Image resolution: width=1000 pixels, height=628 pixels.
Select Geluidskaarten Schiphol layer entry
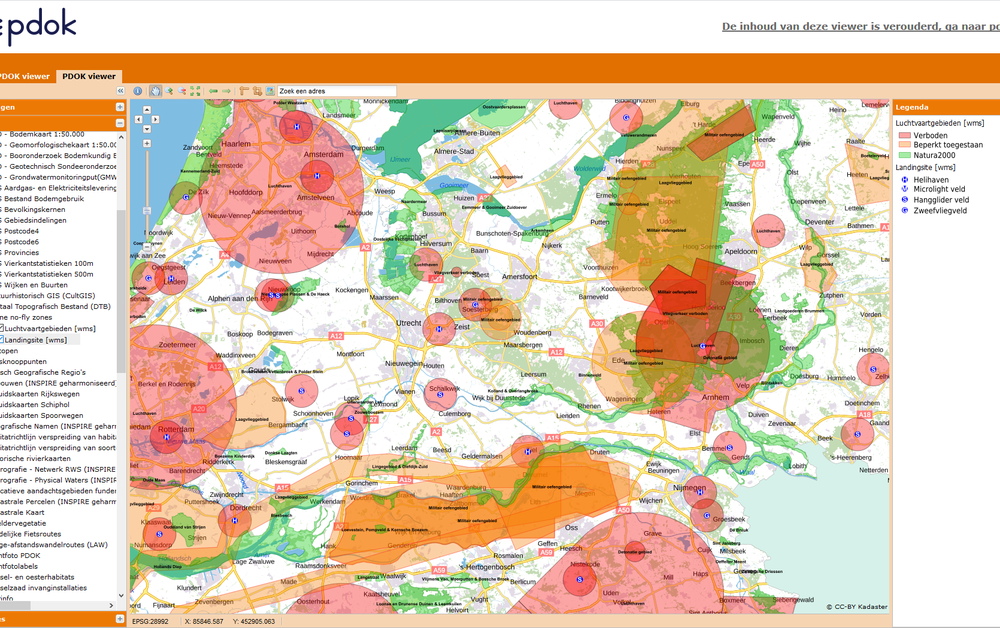click(x=35, y=404)
